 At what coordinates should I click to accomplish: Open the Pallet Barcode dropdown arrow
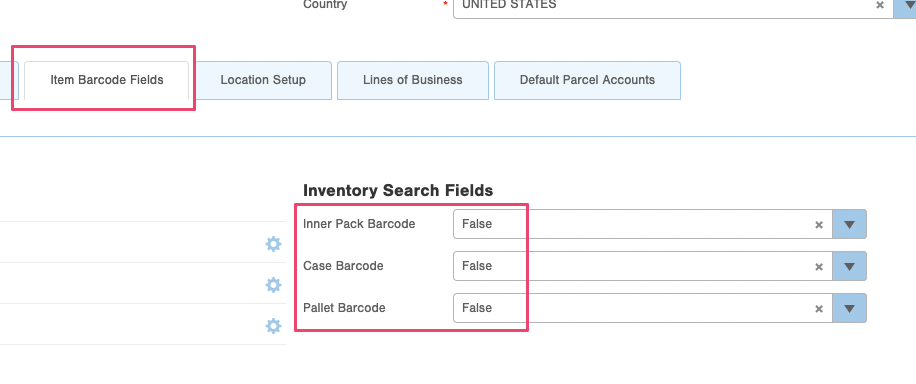coord(849,308)
